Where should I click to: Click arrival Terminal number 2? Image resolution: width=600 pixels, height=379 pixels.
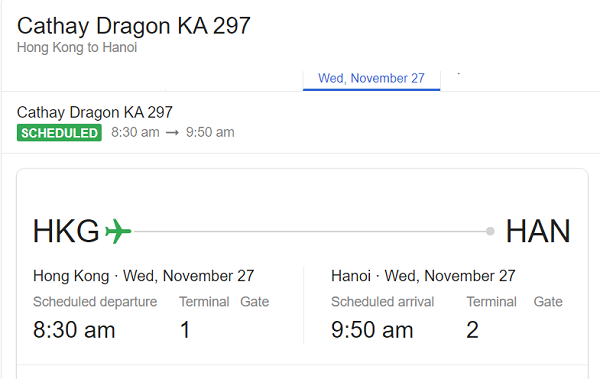coord(472,330)
